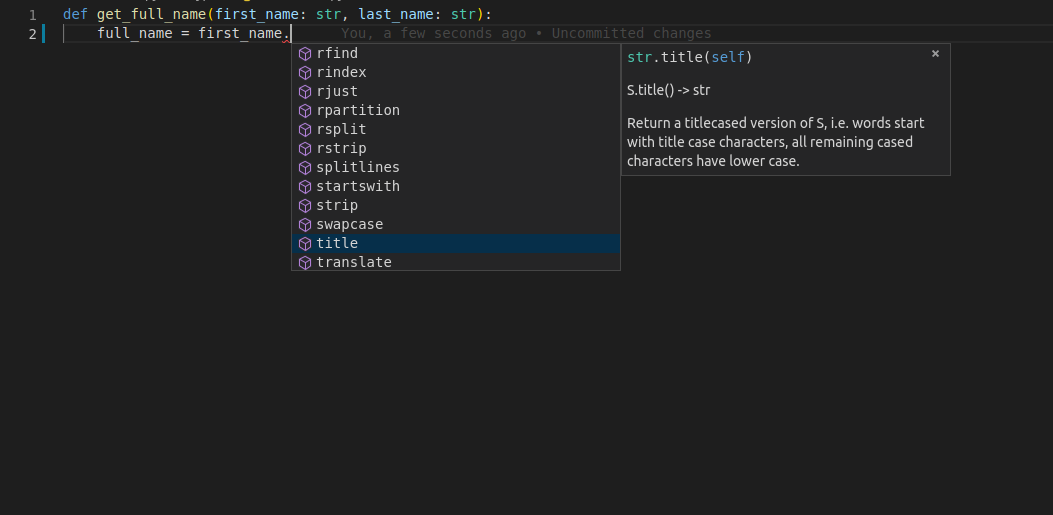Click the method icon next to rsplit

pyautogui.click(x=305, y=130)
